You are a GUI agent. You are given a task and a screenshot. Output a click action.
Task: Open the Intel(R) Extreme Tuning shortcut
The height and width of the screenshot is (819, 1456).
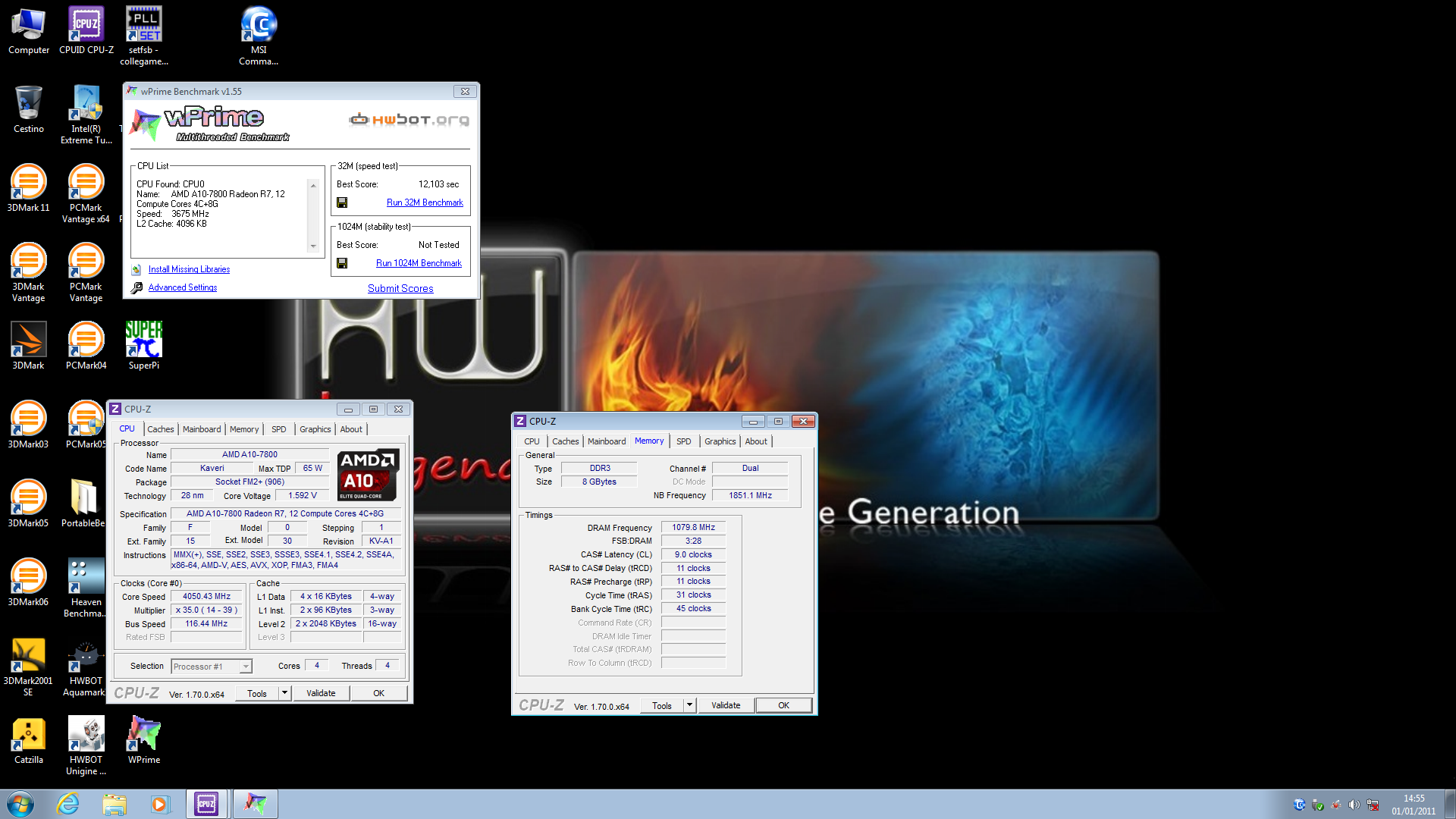[86, 115]
